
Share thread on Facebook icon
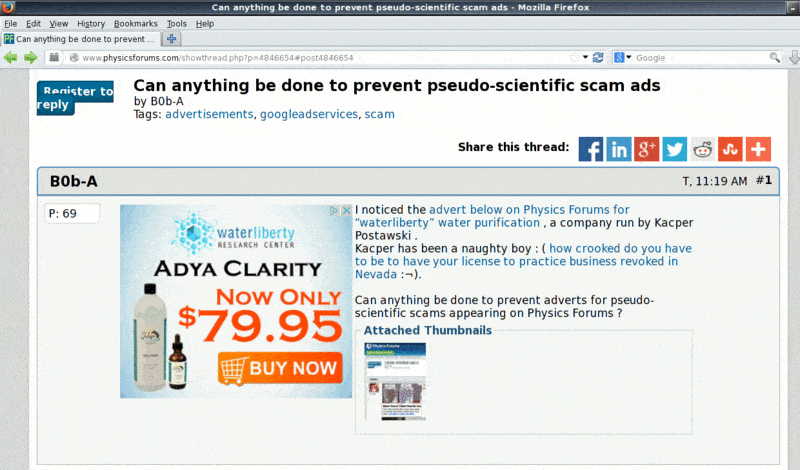[x=591, y=149]
